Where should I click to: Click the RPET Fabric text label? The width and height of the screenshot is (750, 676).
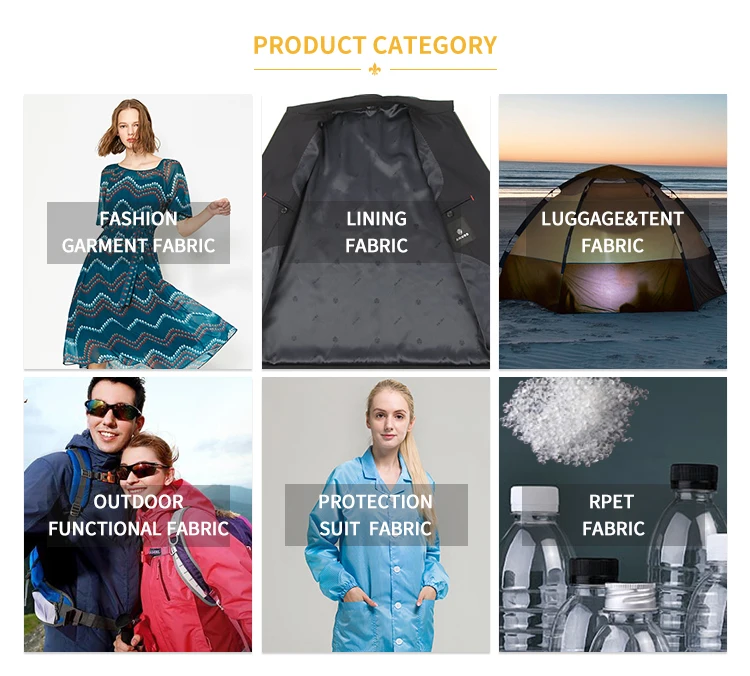coord(613,515)
